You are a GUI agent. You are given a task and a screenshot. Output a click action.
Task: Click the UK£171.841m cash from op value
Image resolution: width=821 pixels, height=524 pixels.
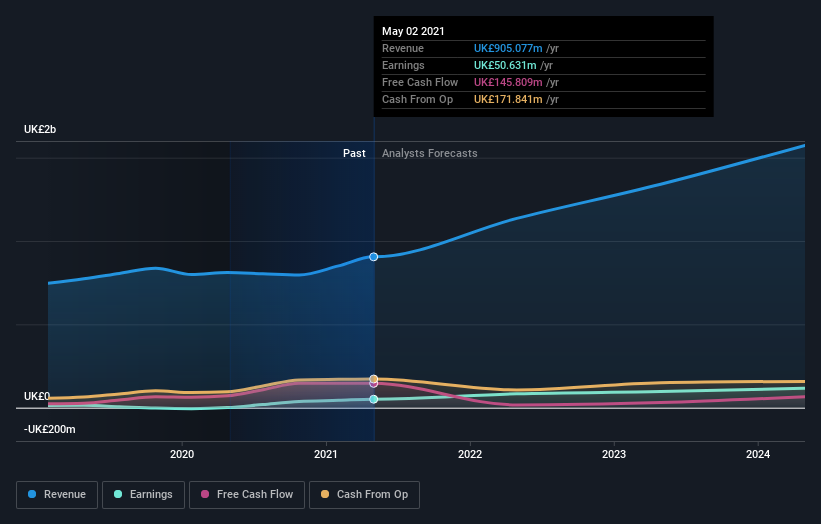(x=508, y=99)
